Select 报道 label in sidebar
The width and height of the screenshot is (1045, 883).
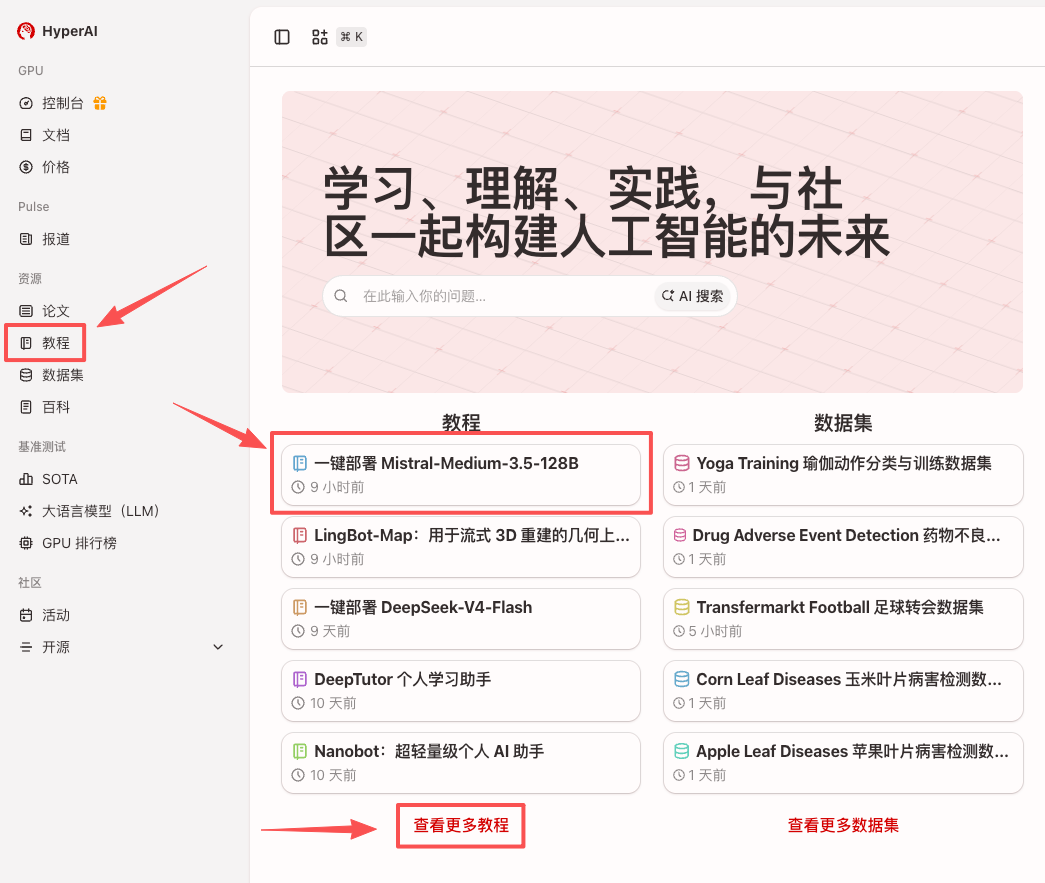pos(56,239)
